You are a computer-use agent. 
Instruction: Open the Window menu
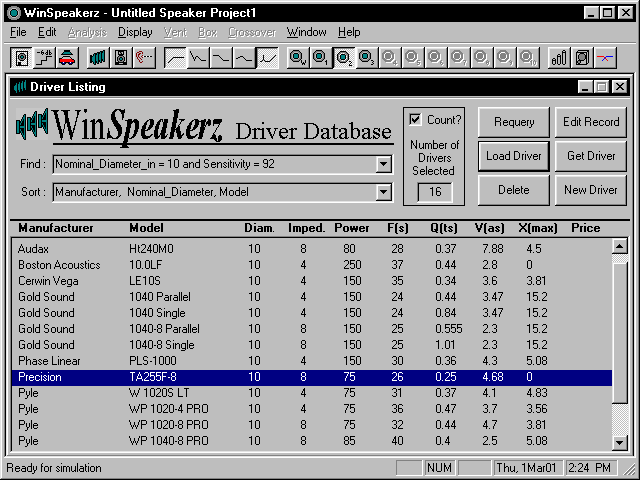click(307, 32)
